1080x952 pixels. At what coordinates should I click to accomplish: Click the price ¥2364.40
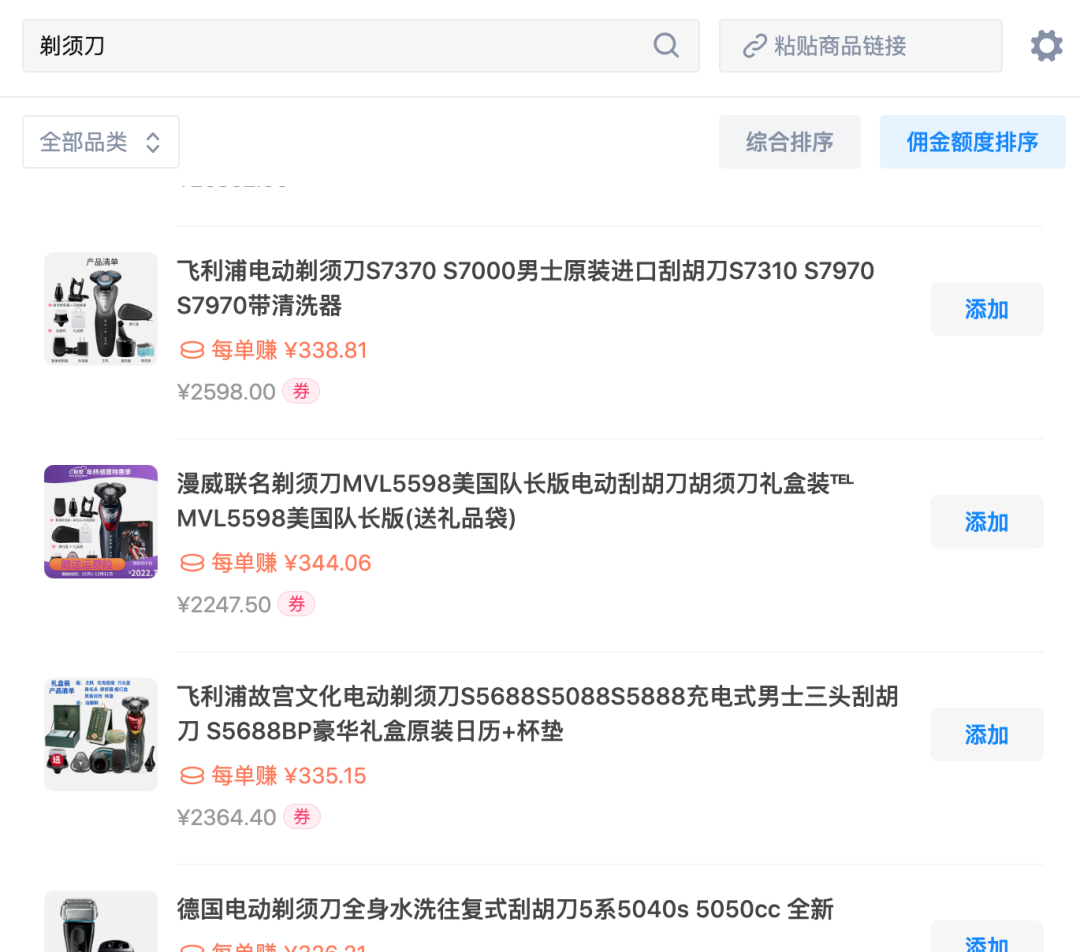[227, 818]
